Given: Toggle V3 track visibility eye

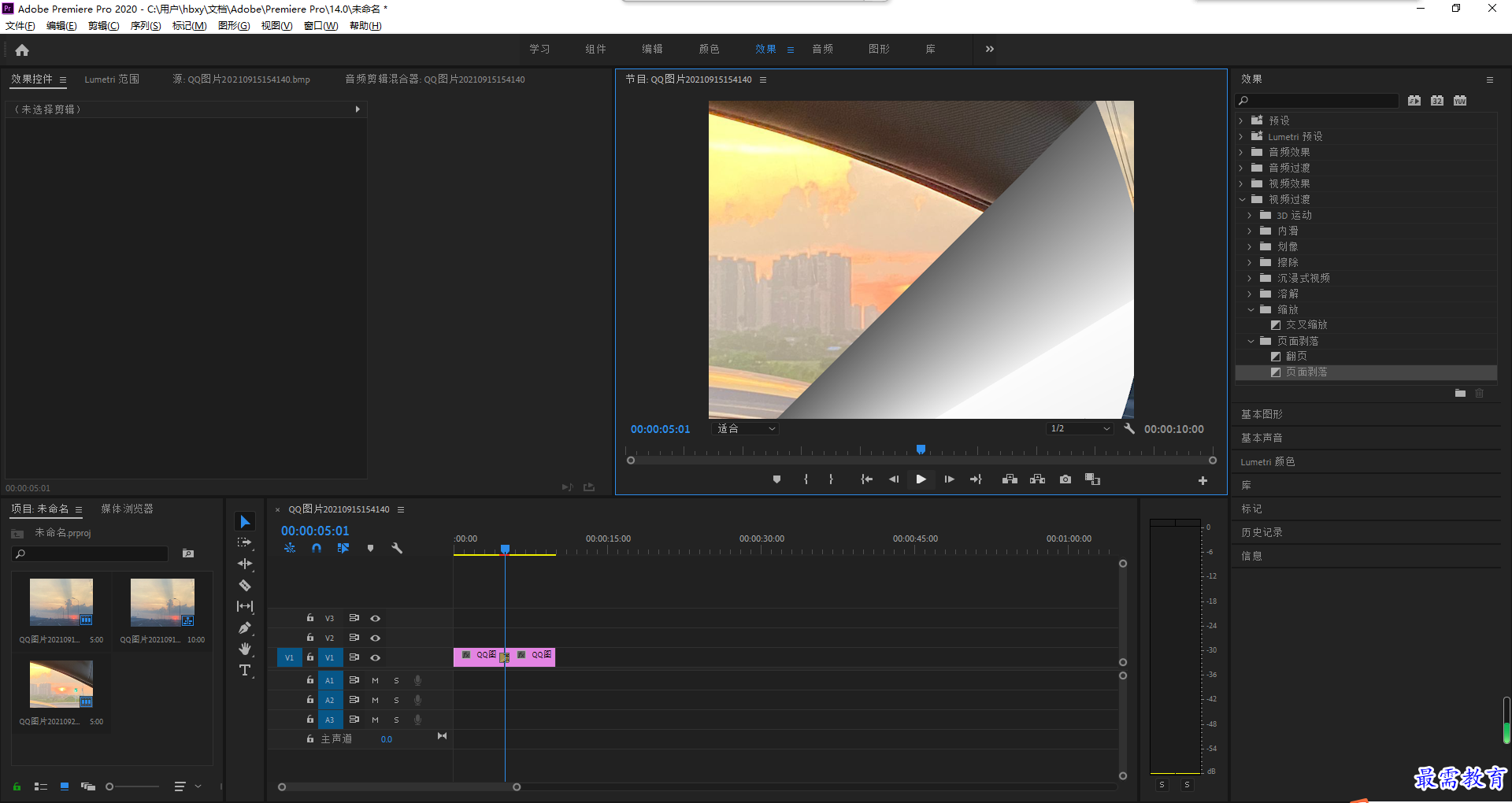Looking at the screenshot, I should click(x=376, y=619).
